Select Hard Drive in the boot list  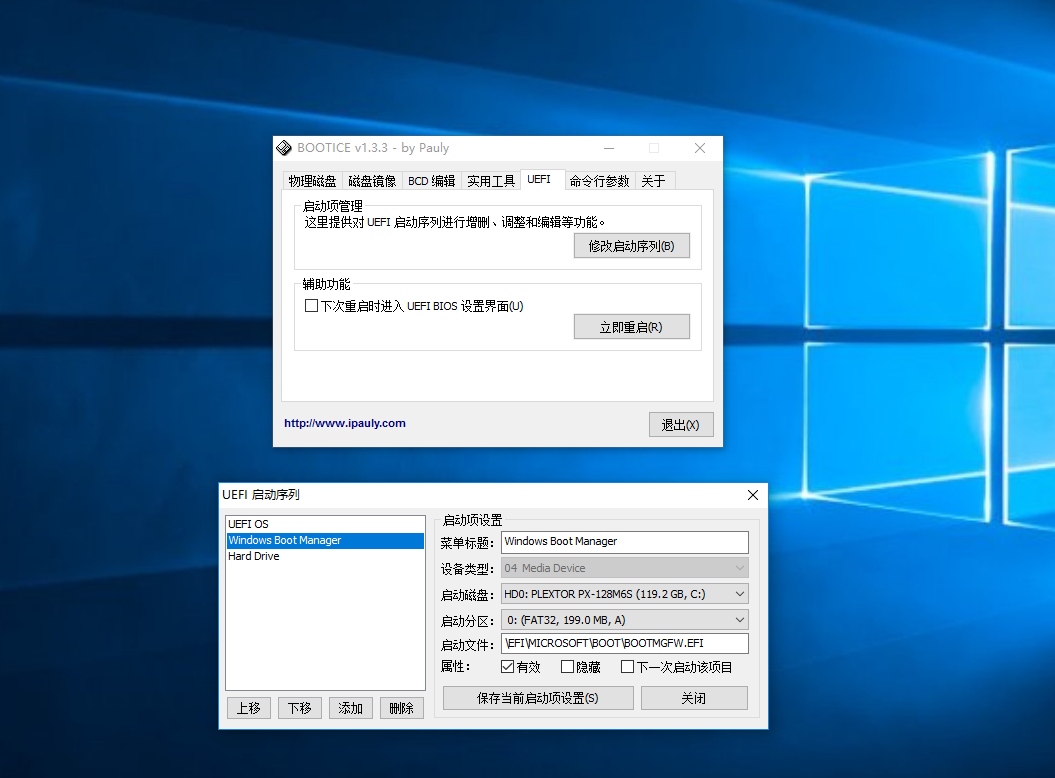[326, 557]
